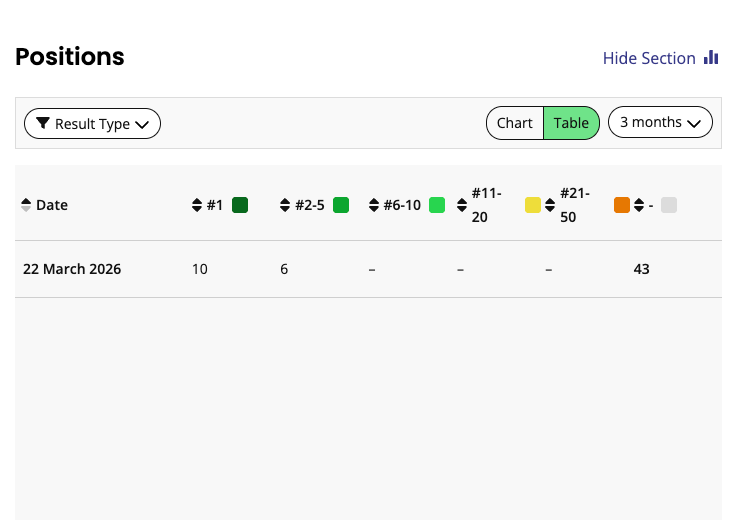The height and width of the screenshot is (520, 746).
Task: Click the yellow #11-20 color swatch
Action: coord(533,205)
